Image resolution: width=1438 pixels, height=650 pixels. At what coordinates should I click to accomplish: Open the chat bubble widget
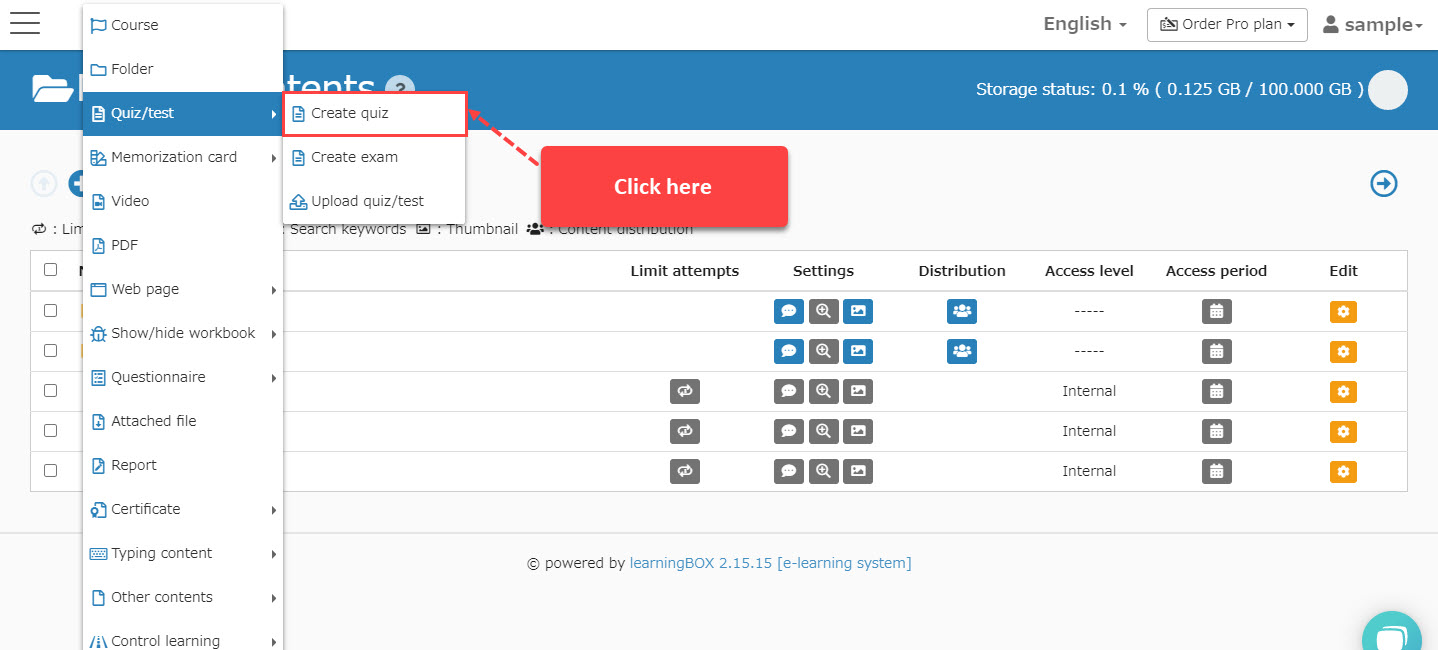coord(1391,636)
